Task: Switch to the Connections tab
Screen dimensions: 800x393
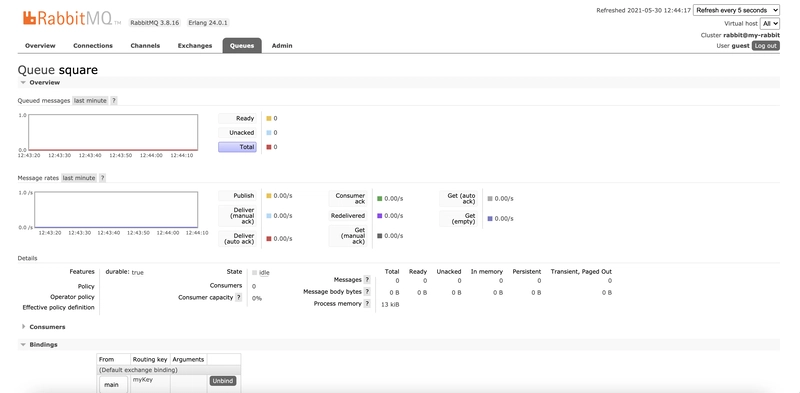Action: [x=93, y=45]
